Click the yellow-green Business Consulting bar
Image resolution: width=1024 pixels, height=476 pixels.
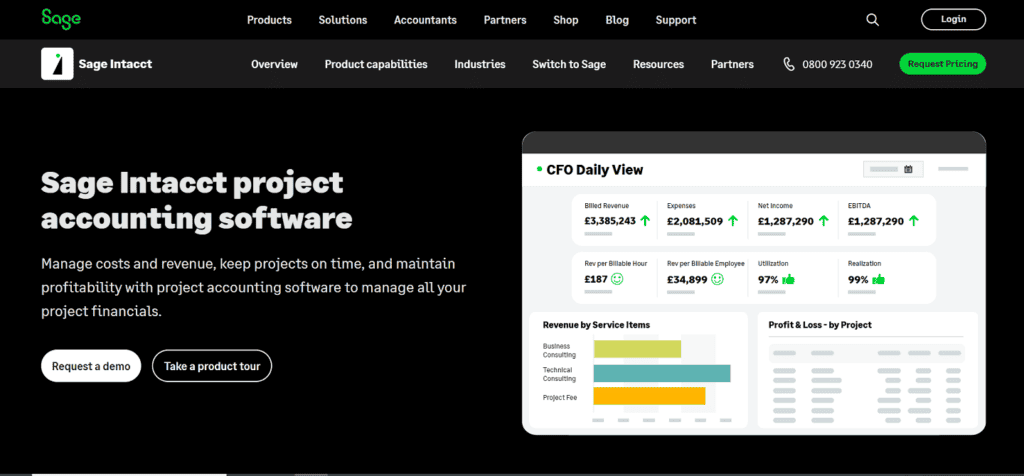tap(637, 349)
